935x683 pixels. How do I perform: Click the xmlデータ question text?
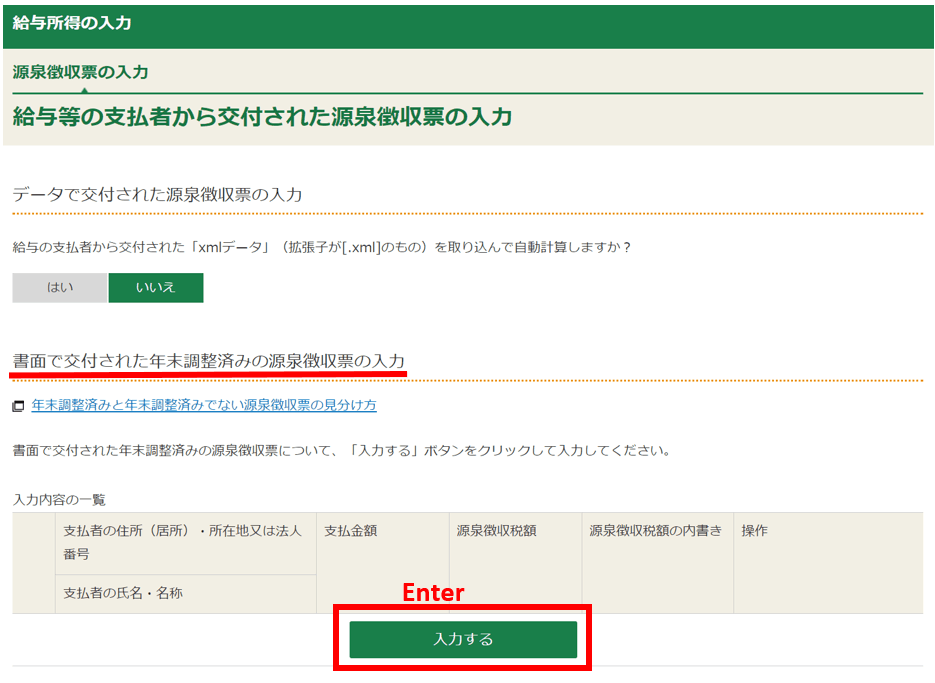coord(322,247)
